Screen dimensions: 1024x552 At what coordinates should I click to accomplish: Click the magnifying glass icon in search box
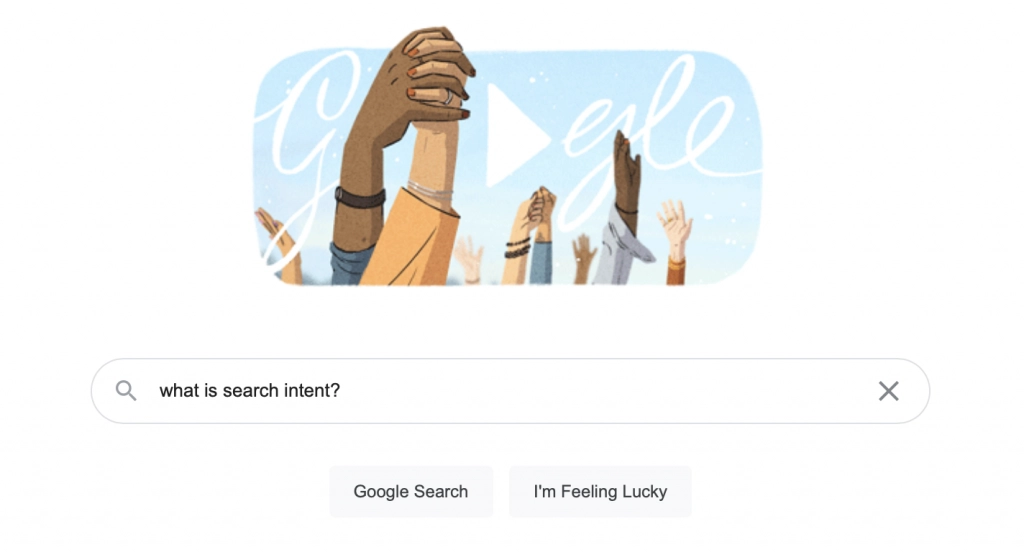pos(126,391)
